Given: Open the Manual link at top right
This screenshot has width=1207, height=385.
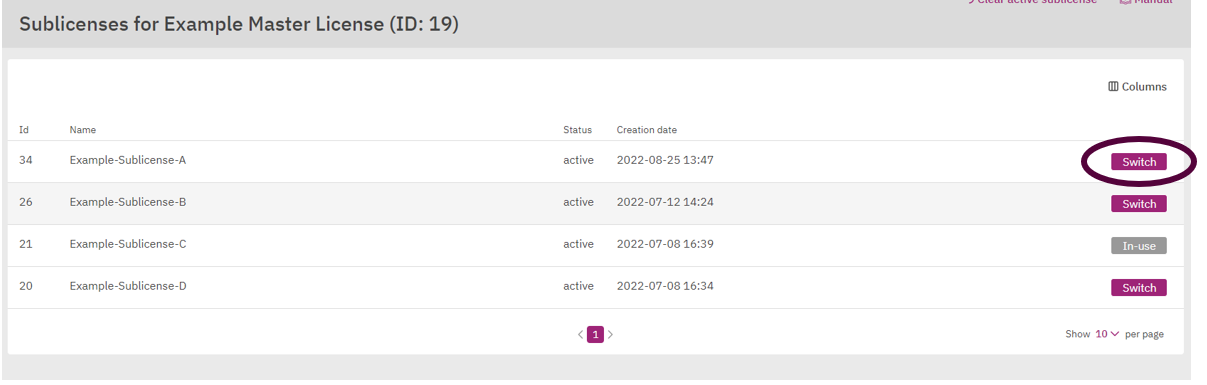Looking at the screenshot, I should (1146, 2).
